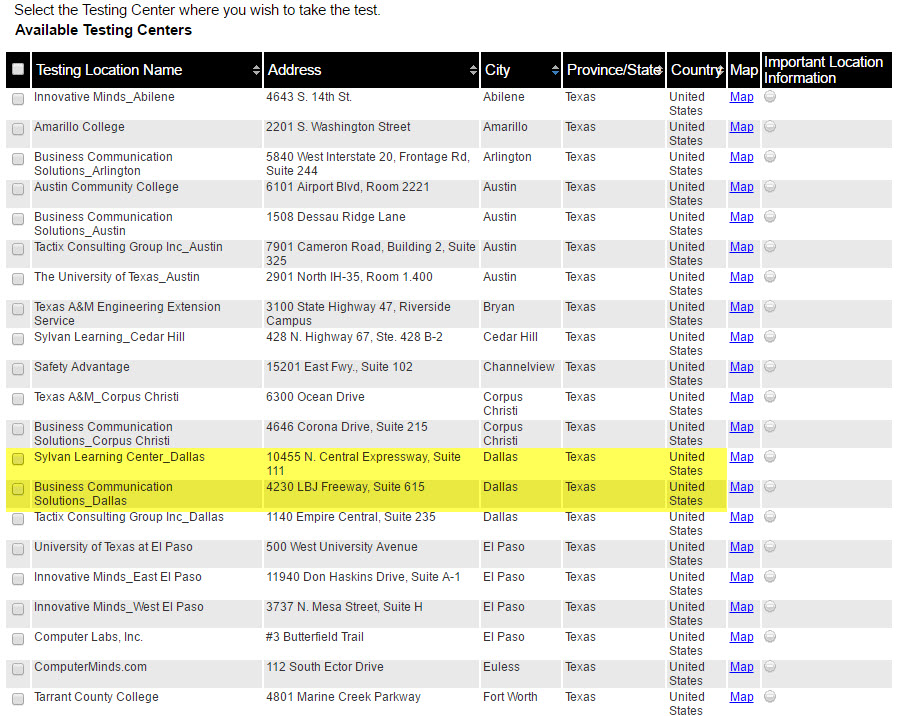Open Map link for Amarillo College
The width and height of the screenshot is (909, 716).
[x=741, y=127]
